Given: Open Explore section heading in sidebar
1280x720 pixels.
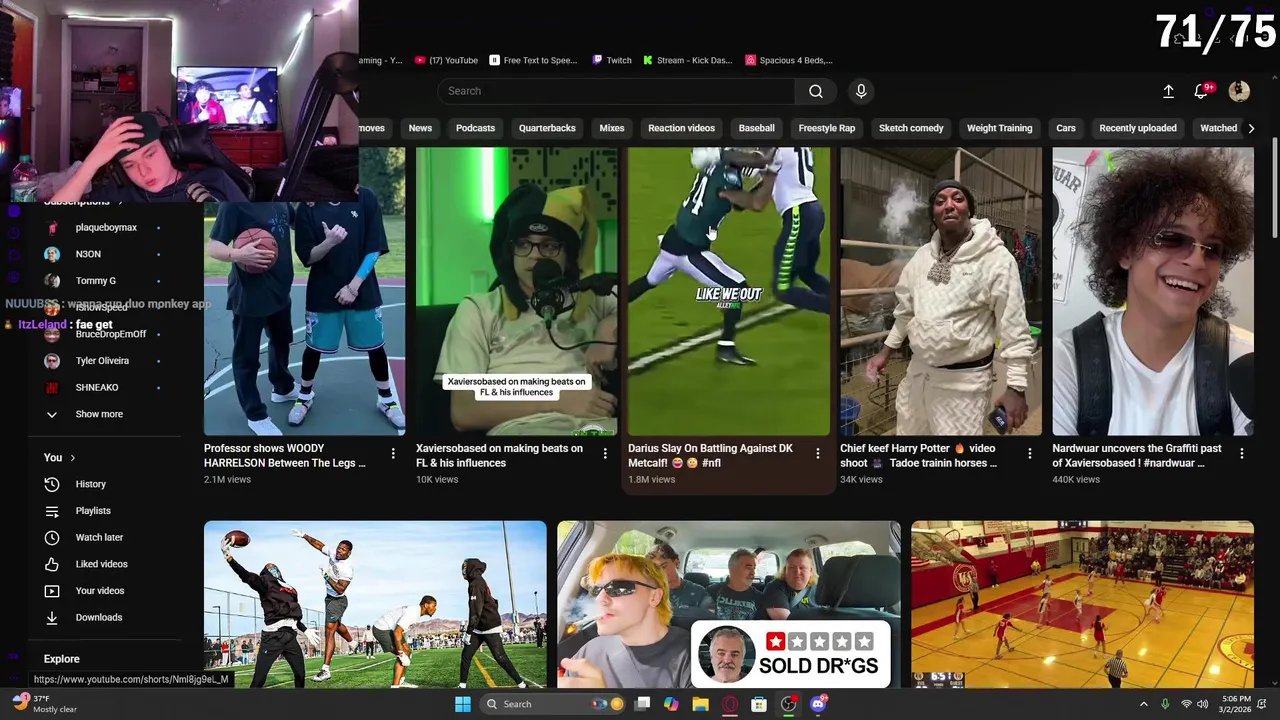Looking at the screenshot, I should point(61,659).
